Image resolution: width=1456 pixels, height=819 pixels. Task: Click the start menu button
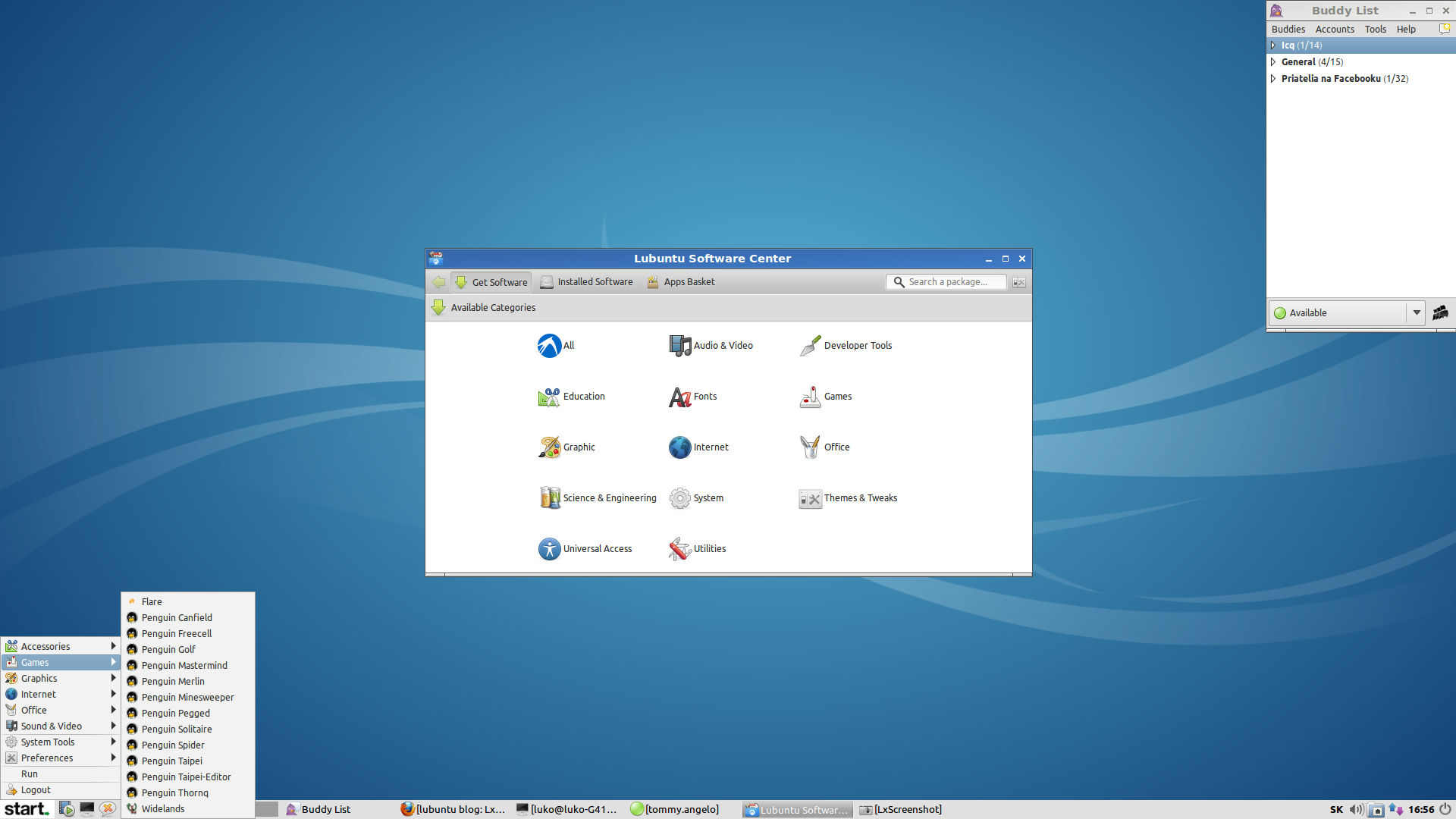point(27,809)
